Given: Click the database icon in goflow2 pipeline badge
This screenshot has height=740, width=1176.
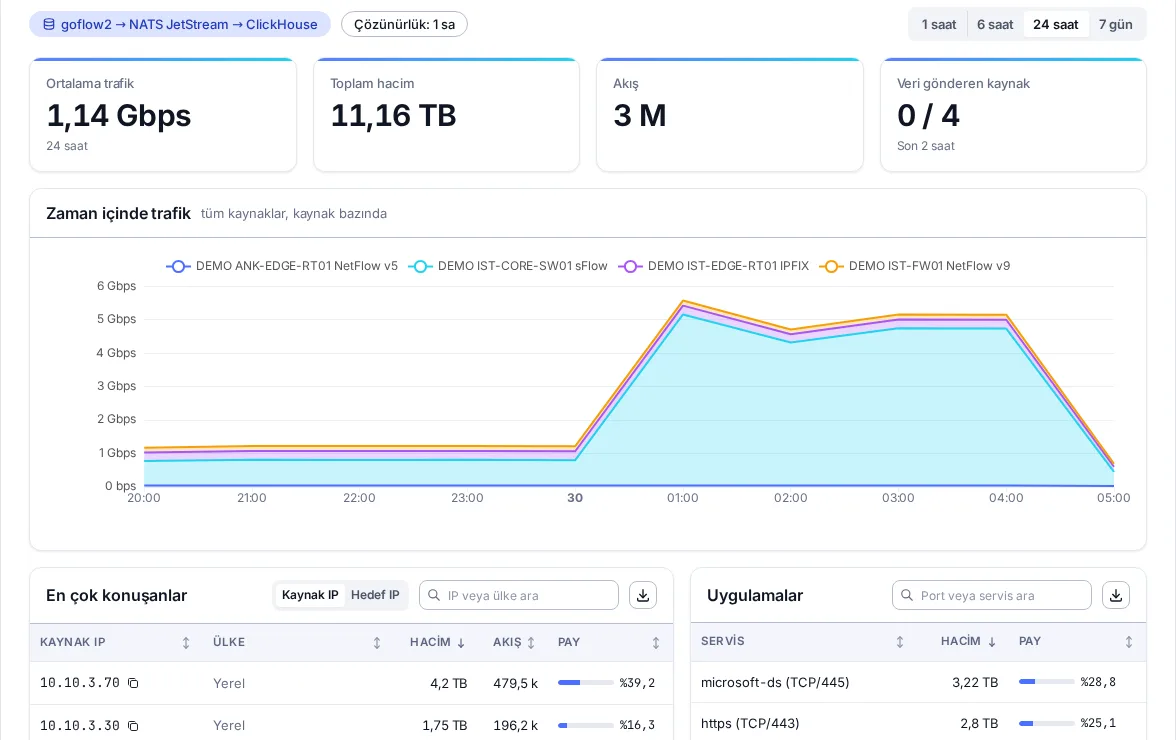Looking at the screenshot, I should click(x=49, y=24).
